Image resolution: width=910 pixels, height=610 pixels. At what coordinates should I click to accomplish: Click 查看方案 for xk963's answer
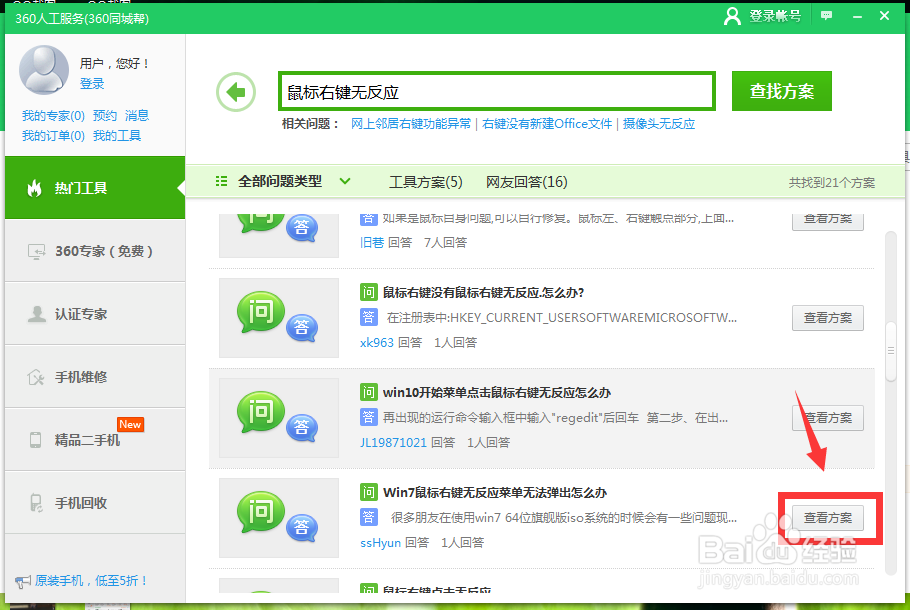[828, 318]
